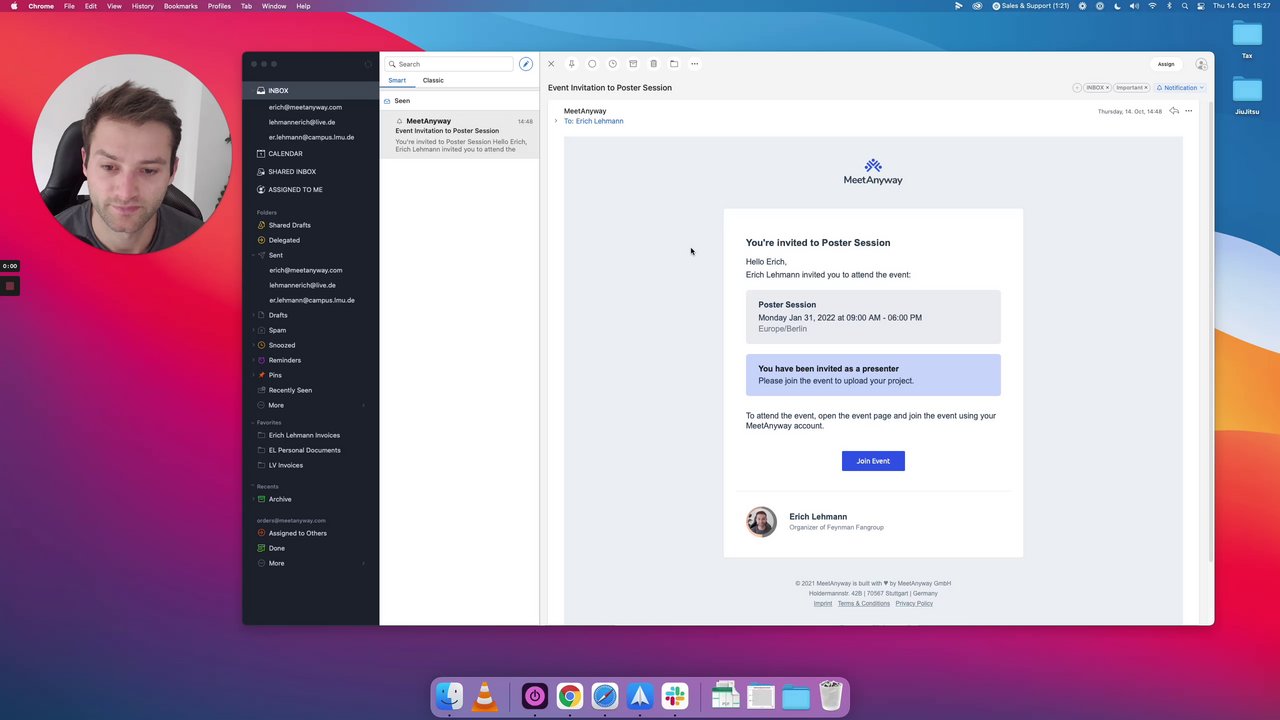Screen dimensions: 1280x720
Task: Close the open email view
Action: click(551, 64)
